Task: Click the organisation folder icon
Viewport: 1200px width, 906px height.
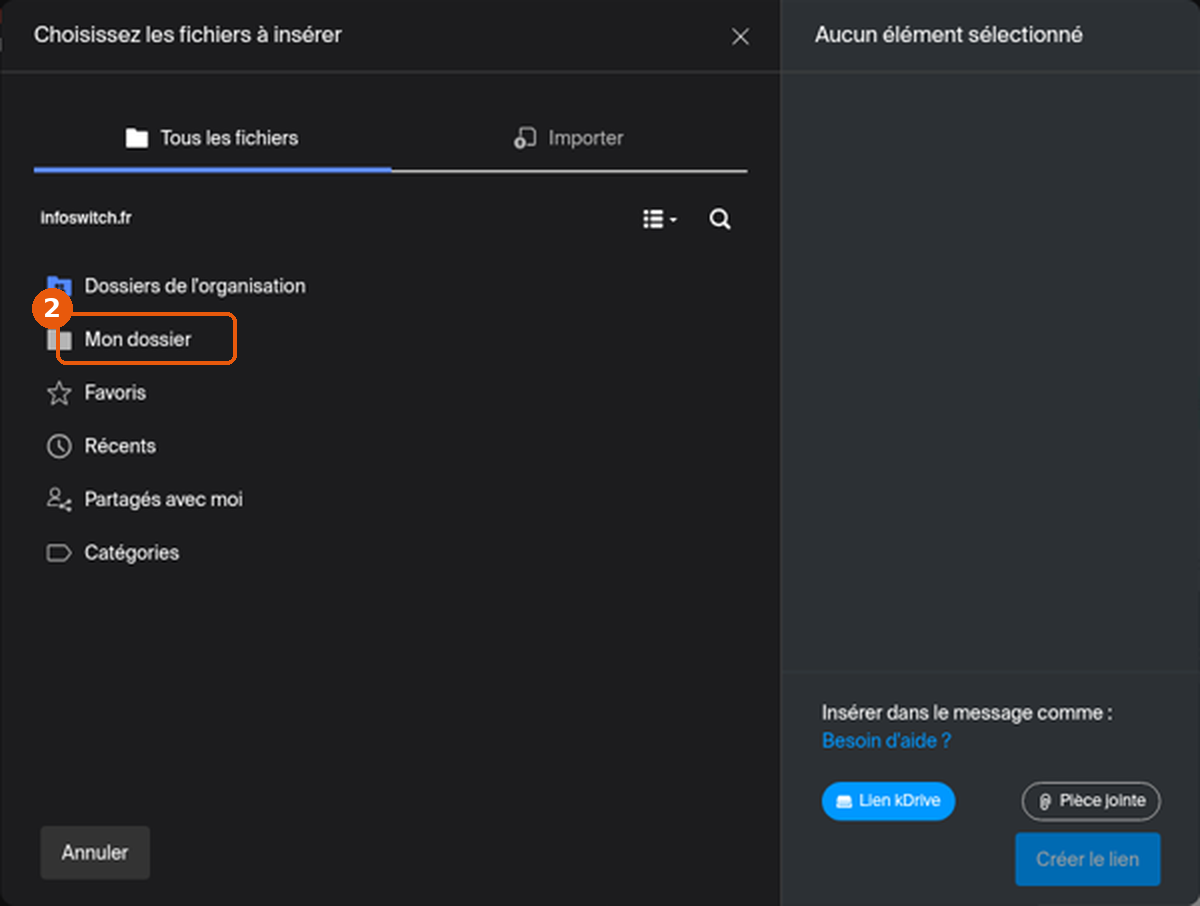Action: (x=59, y=287)
